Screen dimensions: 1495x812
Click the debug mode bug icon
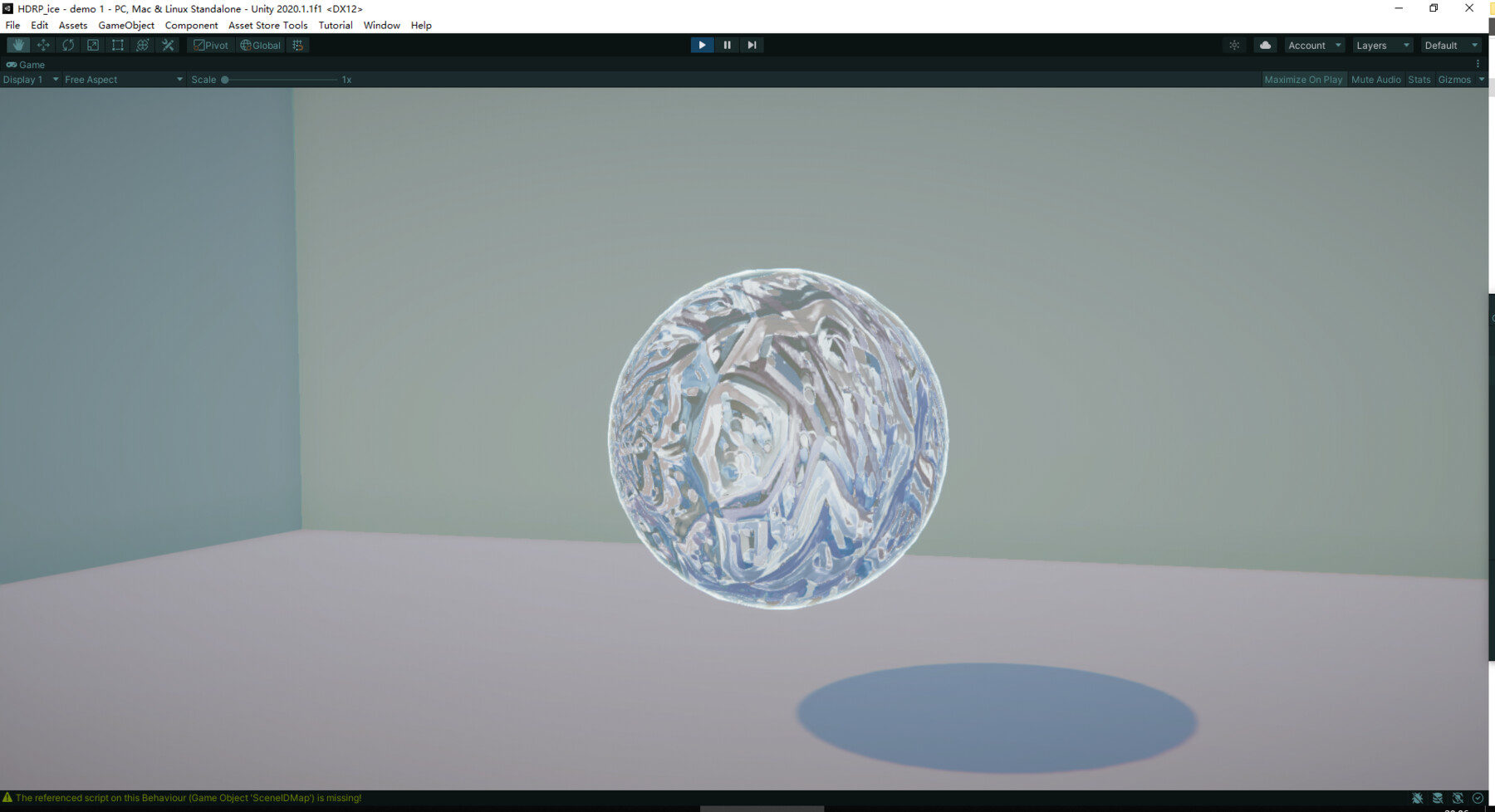(1417, 798)
